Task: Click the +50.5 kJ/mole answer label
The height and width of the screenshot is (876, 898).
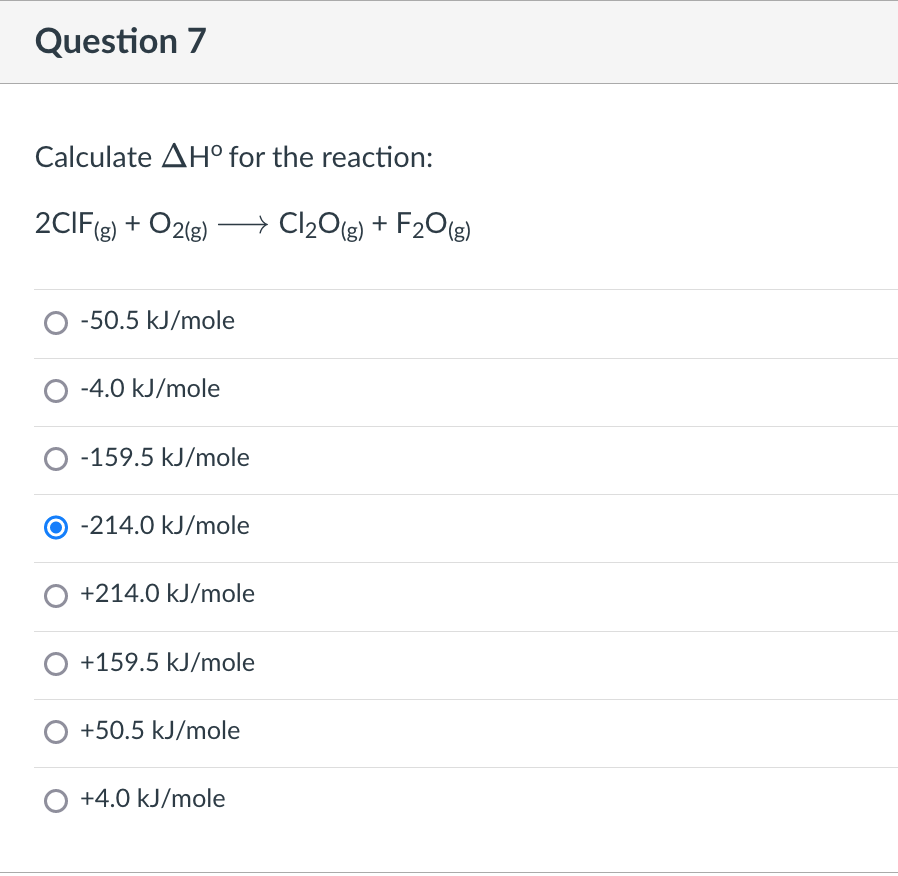Action: 160,731
